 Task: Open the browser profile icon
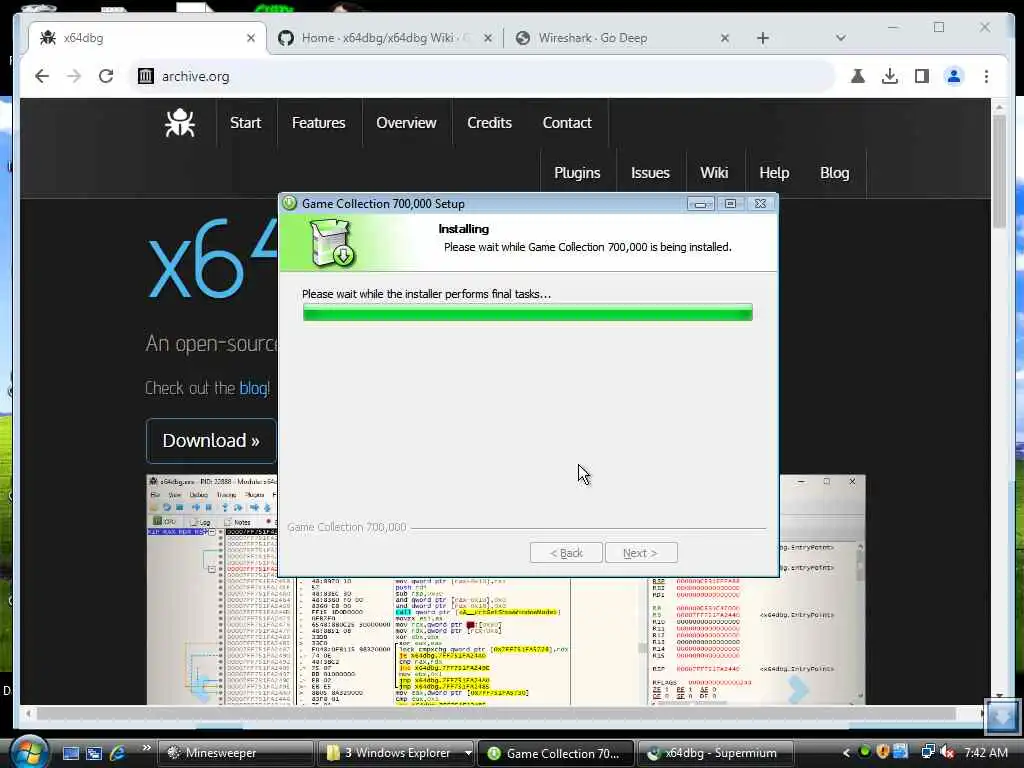(x=953, y=76)
